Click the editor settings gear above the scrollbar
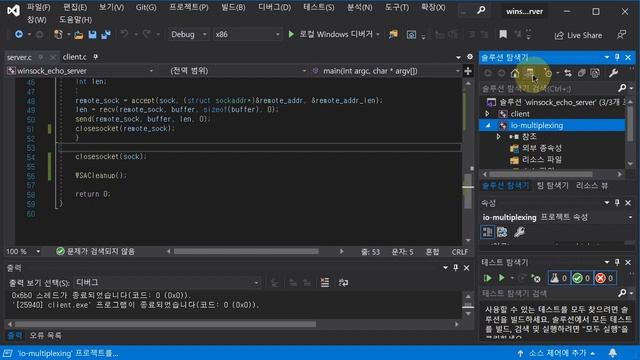 [x=470, y=57]
